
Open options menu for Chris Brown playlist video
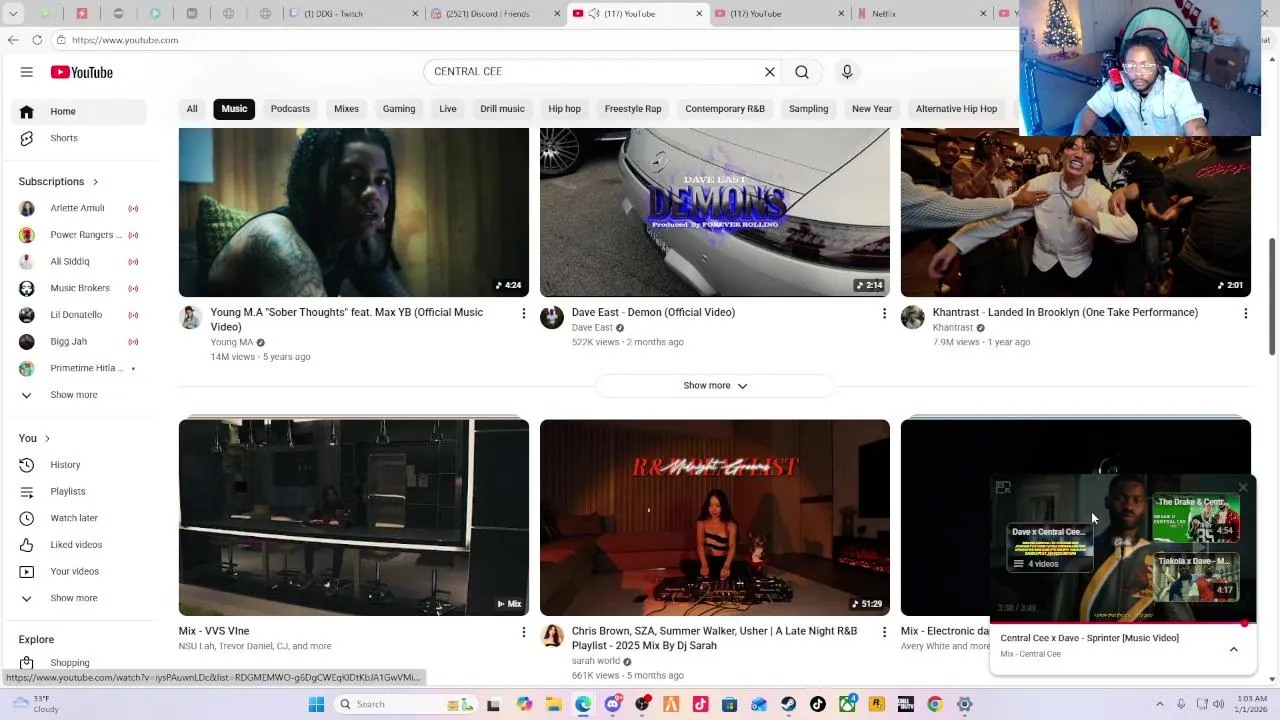[884, 632]
